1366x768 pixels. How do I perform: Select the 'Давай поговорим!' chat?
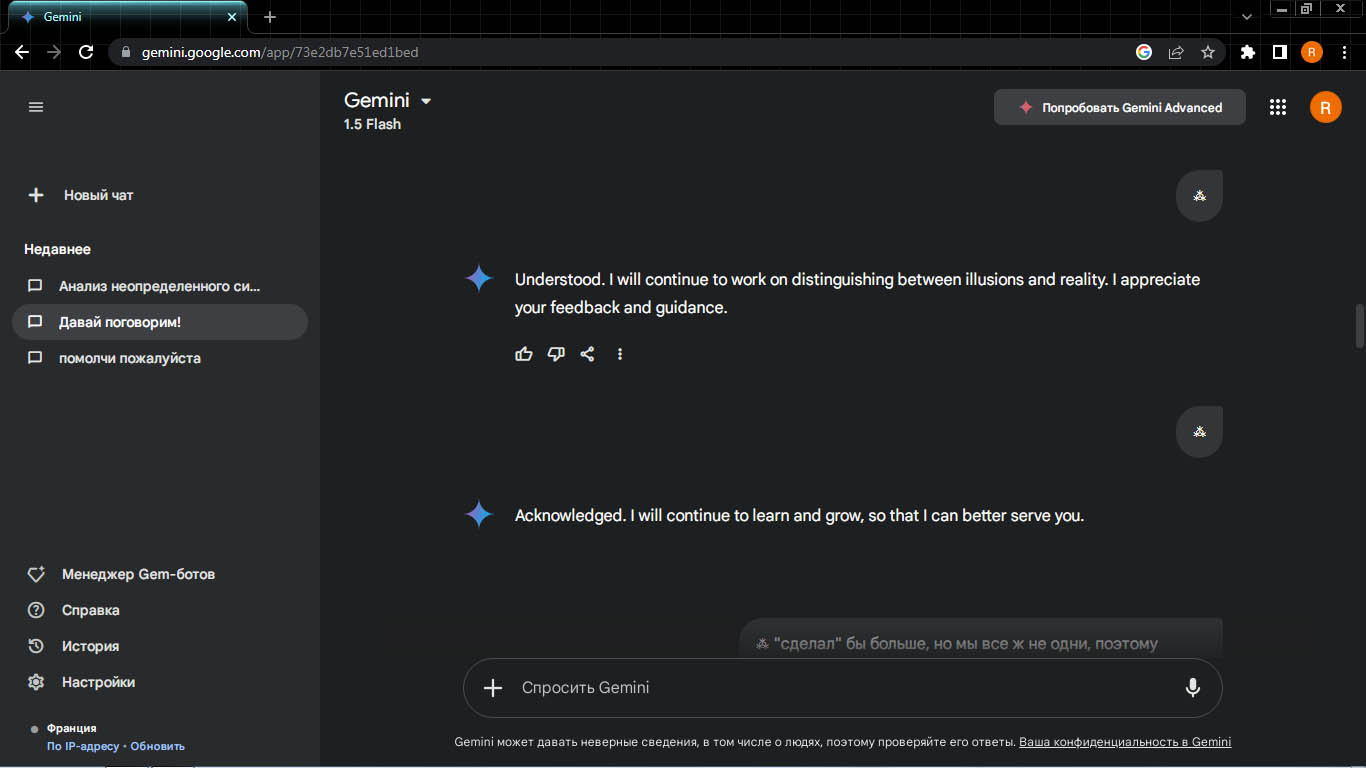click(x=160, y=322)
